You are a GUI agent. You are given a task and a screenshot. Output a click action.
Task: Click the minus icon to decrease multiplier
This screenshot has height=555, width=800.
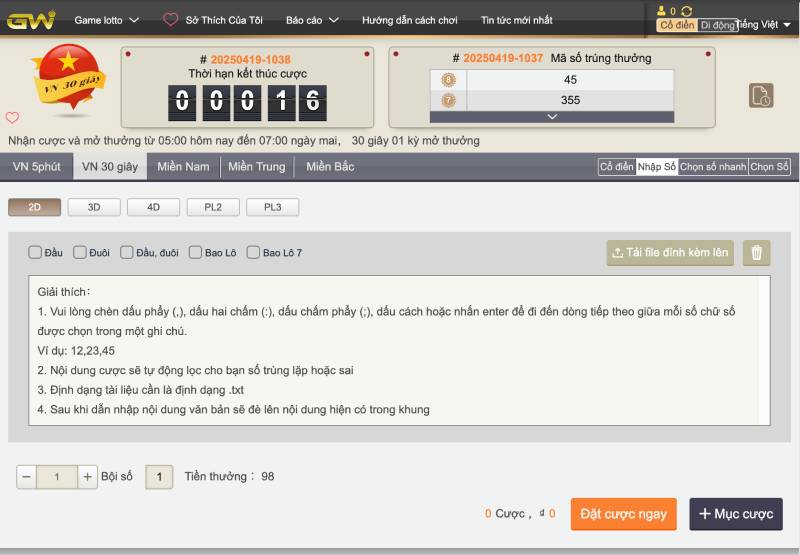click(26, 477)
